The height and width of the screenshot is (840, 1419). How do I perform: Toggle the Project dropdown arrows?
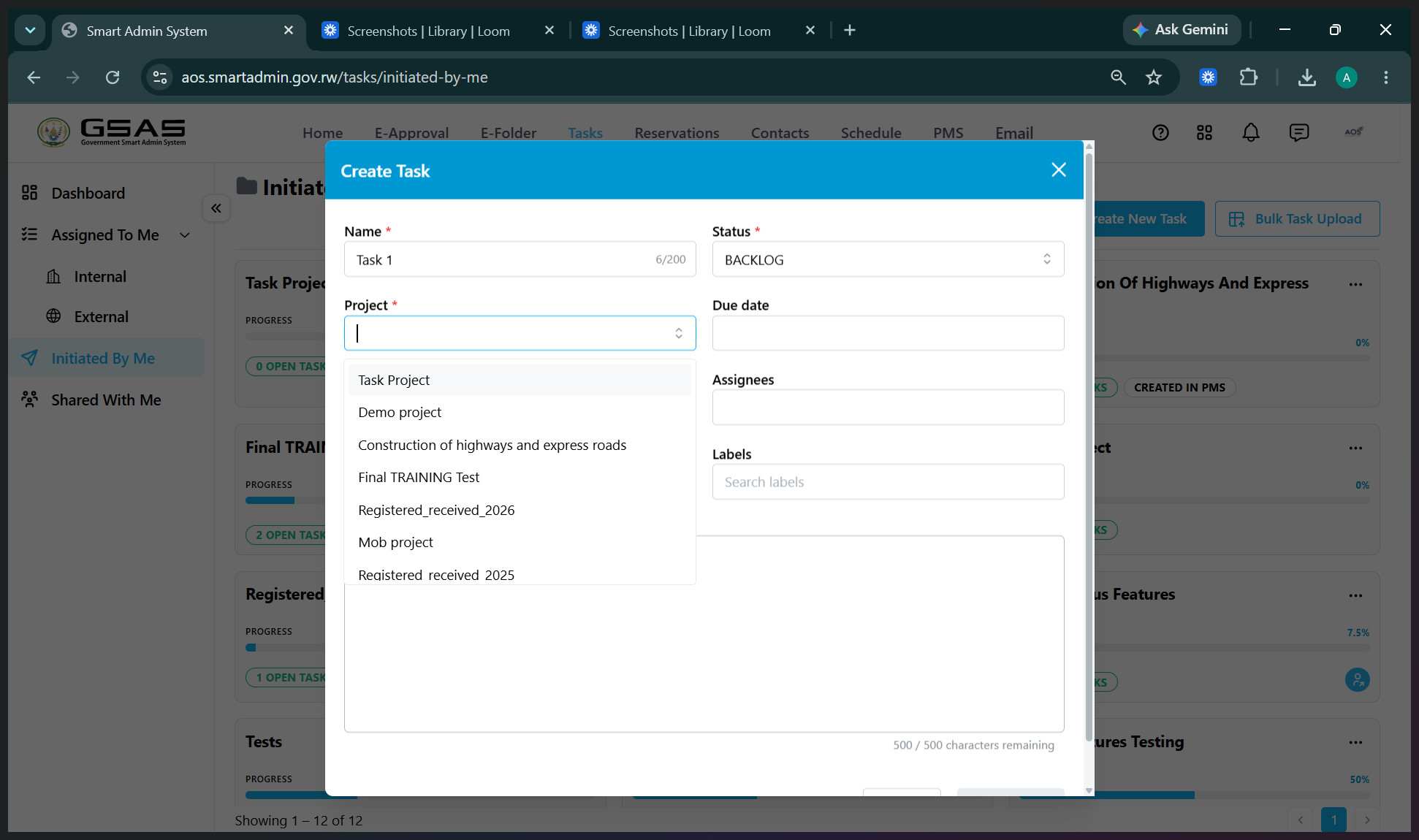click(x=679, y=333)
